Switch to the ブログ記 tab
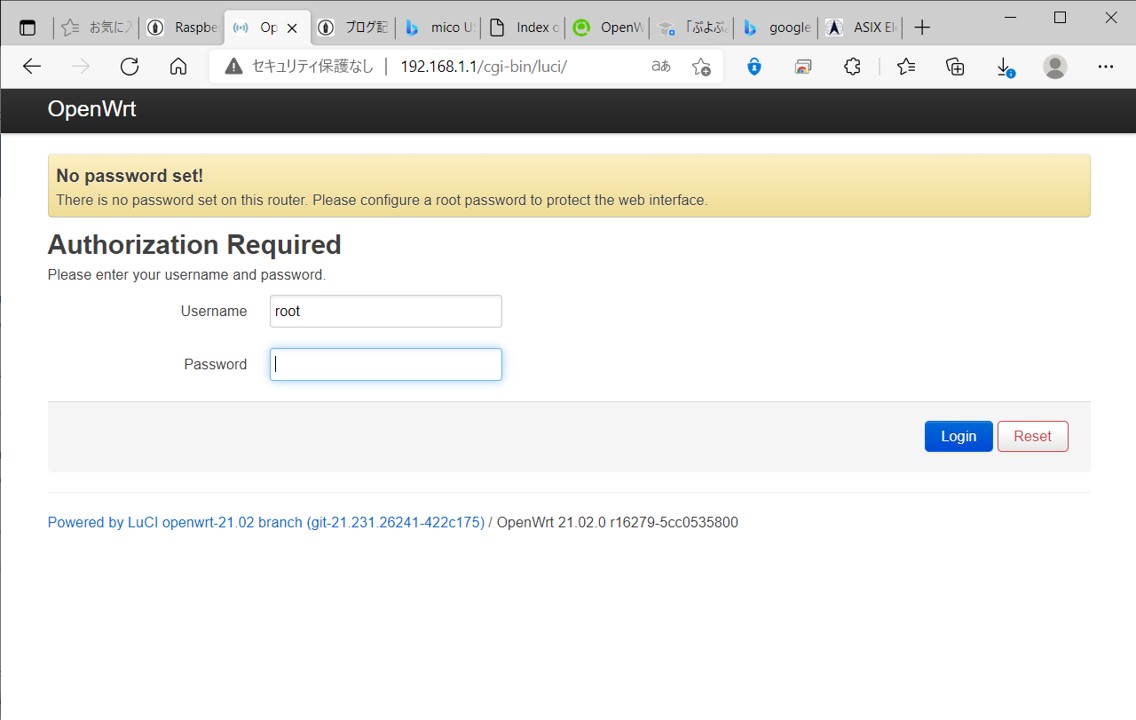The height and width of the screenshot is (720, 1136). [354, 28]
